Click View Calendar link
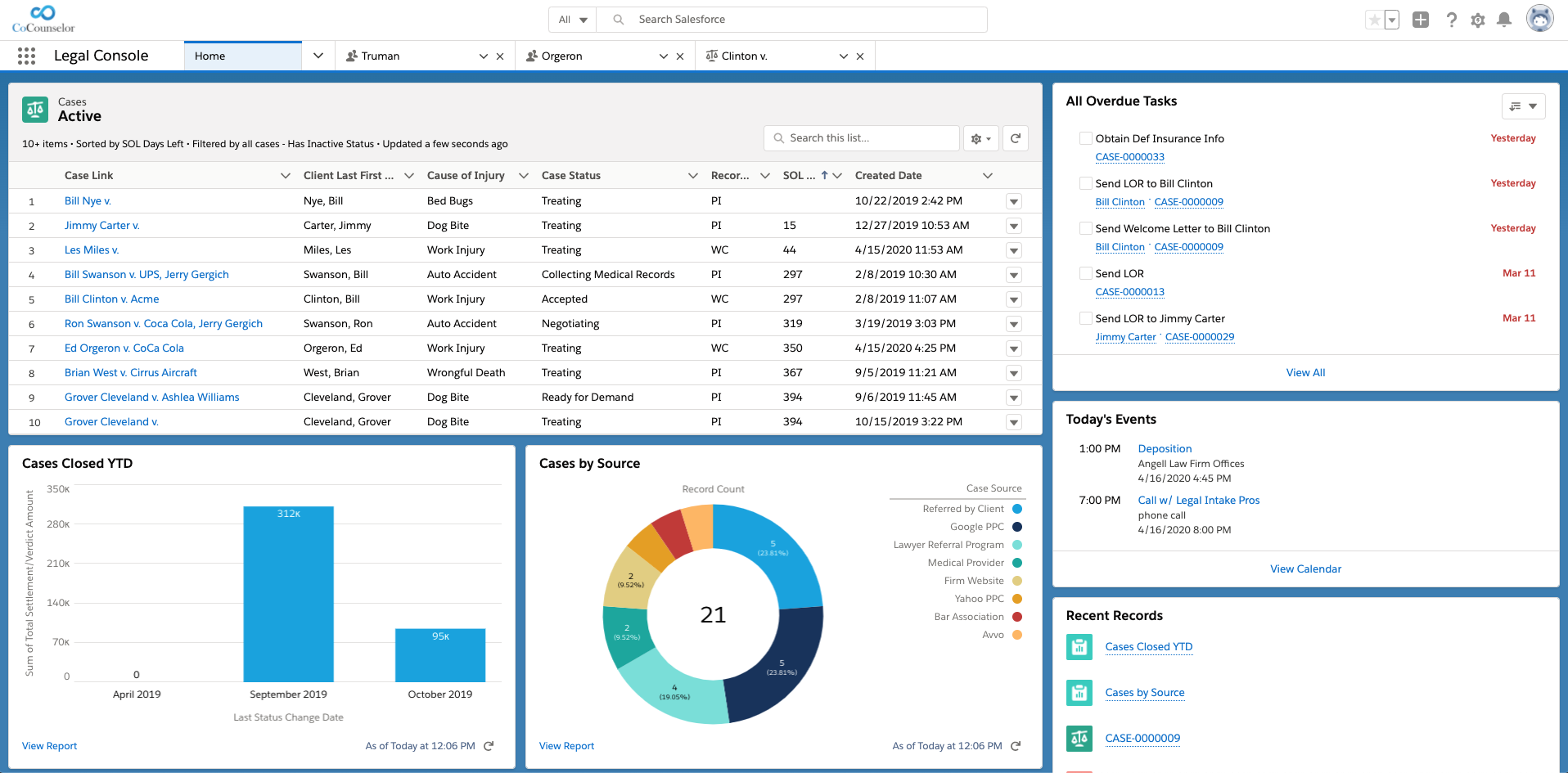The image size is (1568, 773). click(1305, 569)
